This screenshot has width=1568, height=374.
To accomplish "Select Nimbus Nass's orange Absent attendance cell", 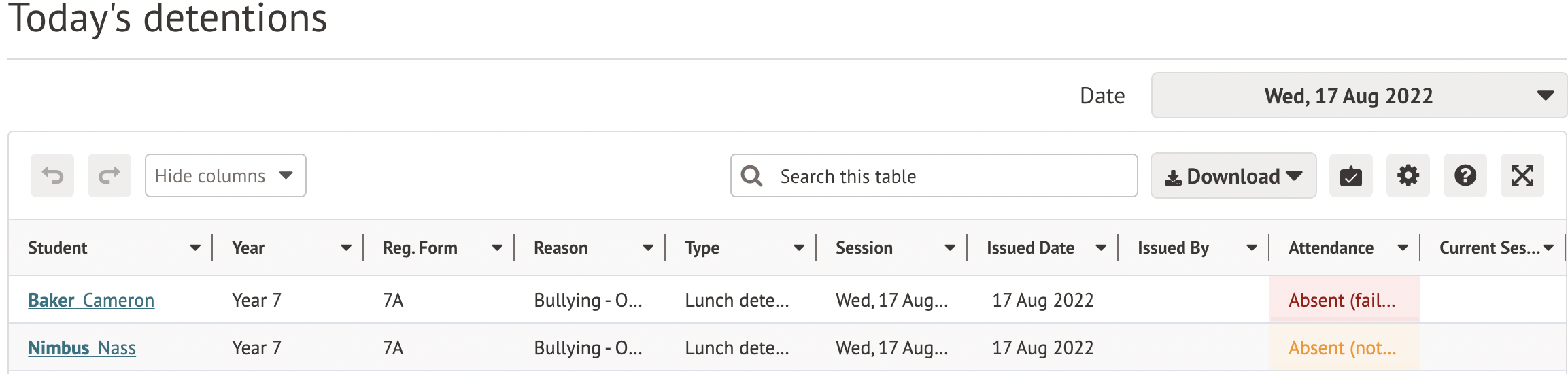I will pyautogui.click(x=1344, y=348).
